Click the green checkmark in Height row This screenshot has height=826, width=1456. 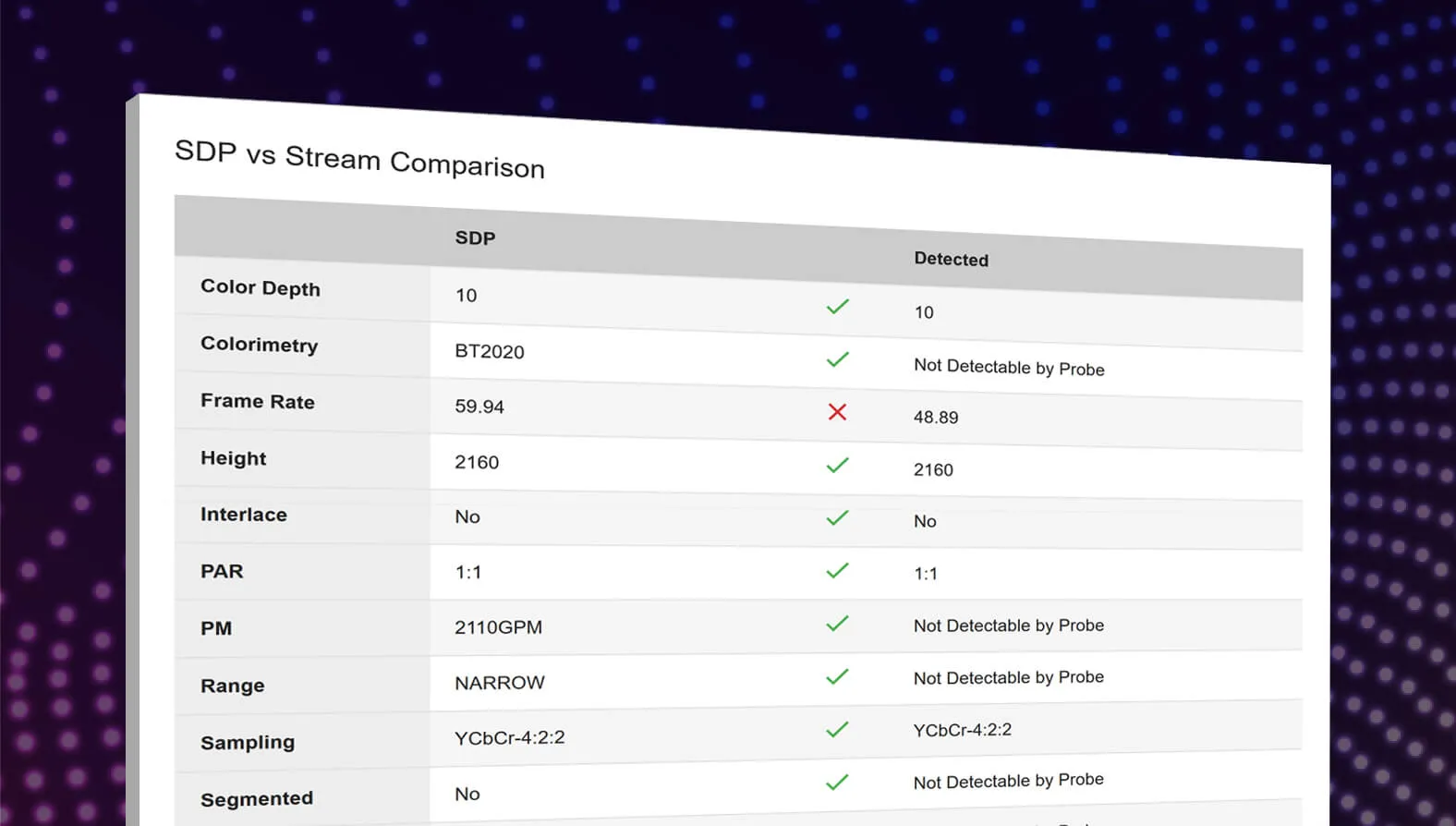[837, 465]
